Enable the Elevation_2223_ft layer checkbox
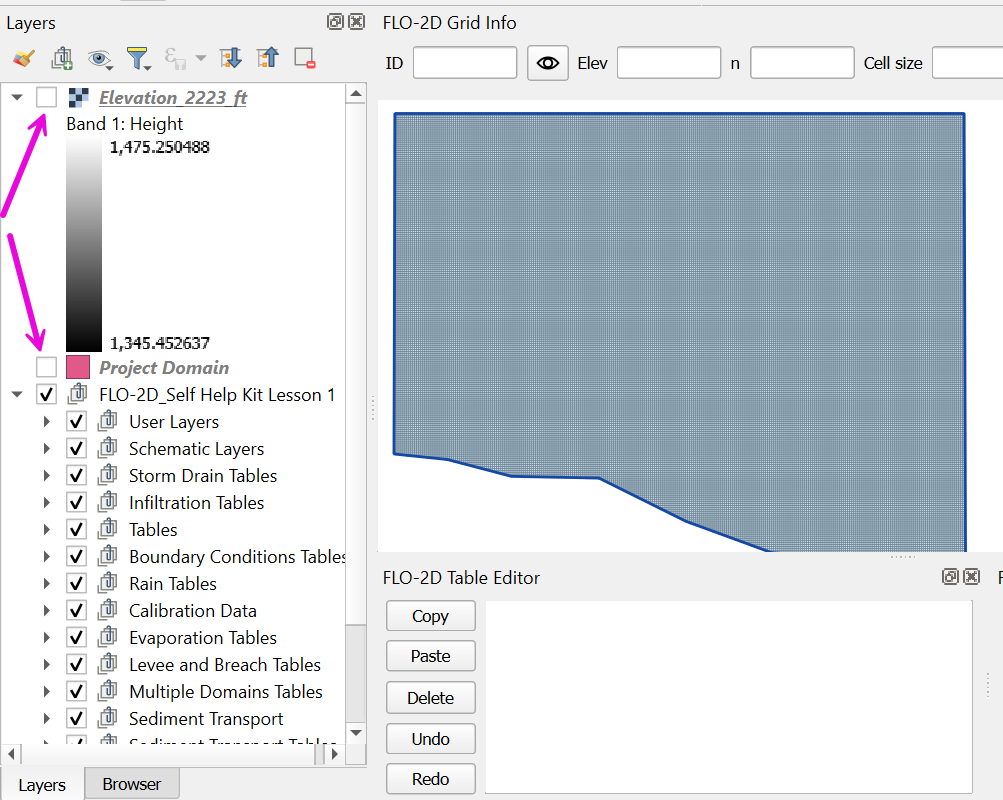Screen dimensions: 1003x800 coord(46,97)
